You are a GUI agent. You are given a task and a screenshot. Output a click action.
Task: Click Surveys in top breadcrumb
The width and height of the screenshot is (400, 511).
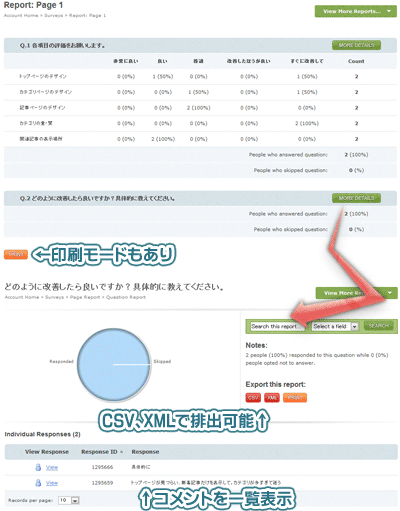54,15
